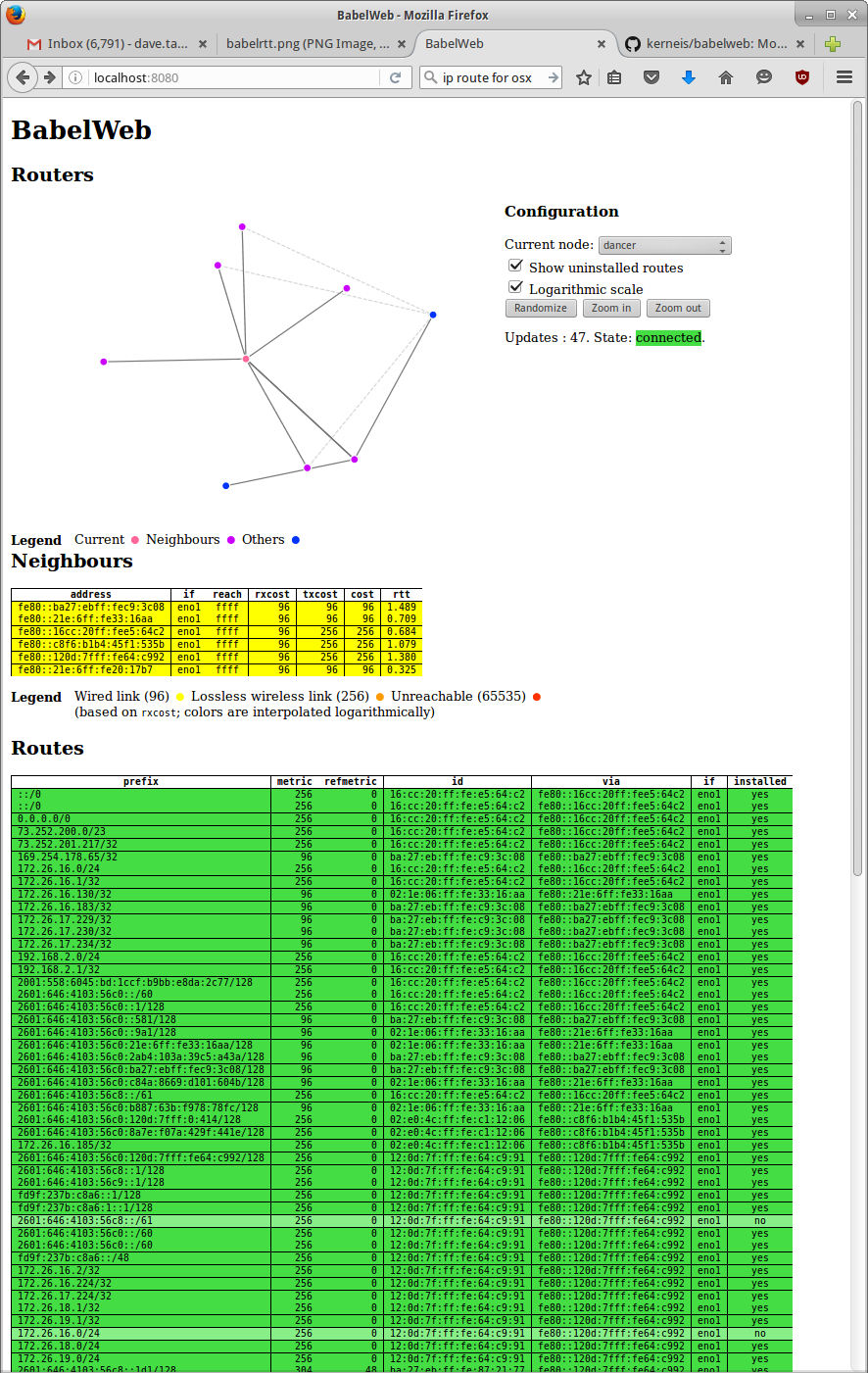Click the site info icon in address bar
The image size is (868, 1373).
75,77
